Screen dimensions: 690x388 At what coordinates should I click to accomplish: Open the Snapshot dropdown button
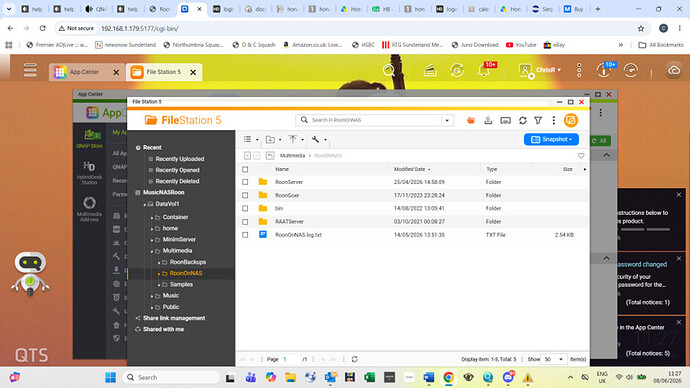pyautogui.click(x=551, y=139)
